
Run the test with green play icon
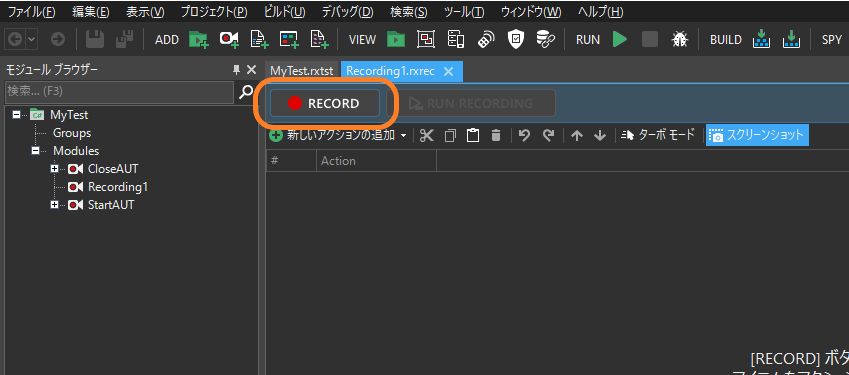point(620,39)
